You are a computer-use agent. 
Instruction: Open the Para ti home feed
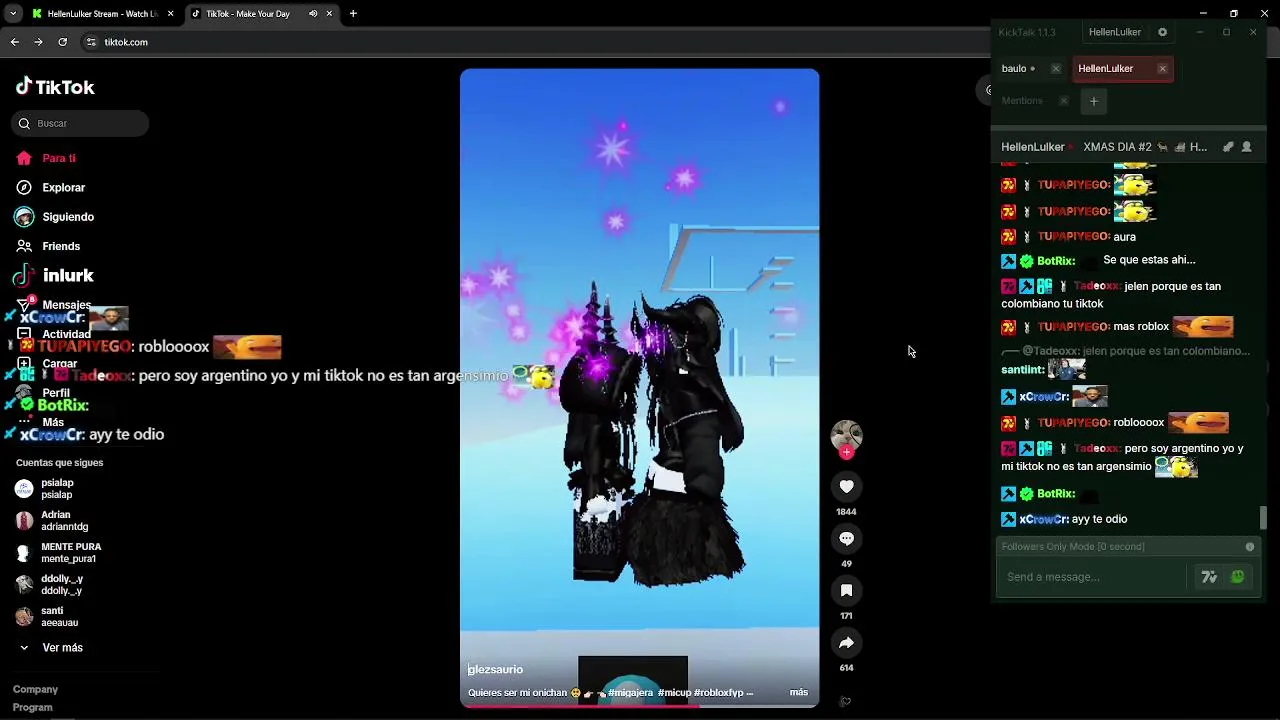click(x=46, y=158)
